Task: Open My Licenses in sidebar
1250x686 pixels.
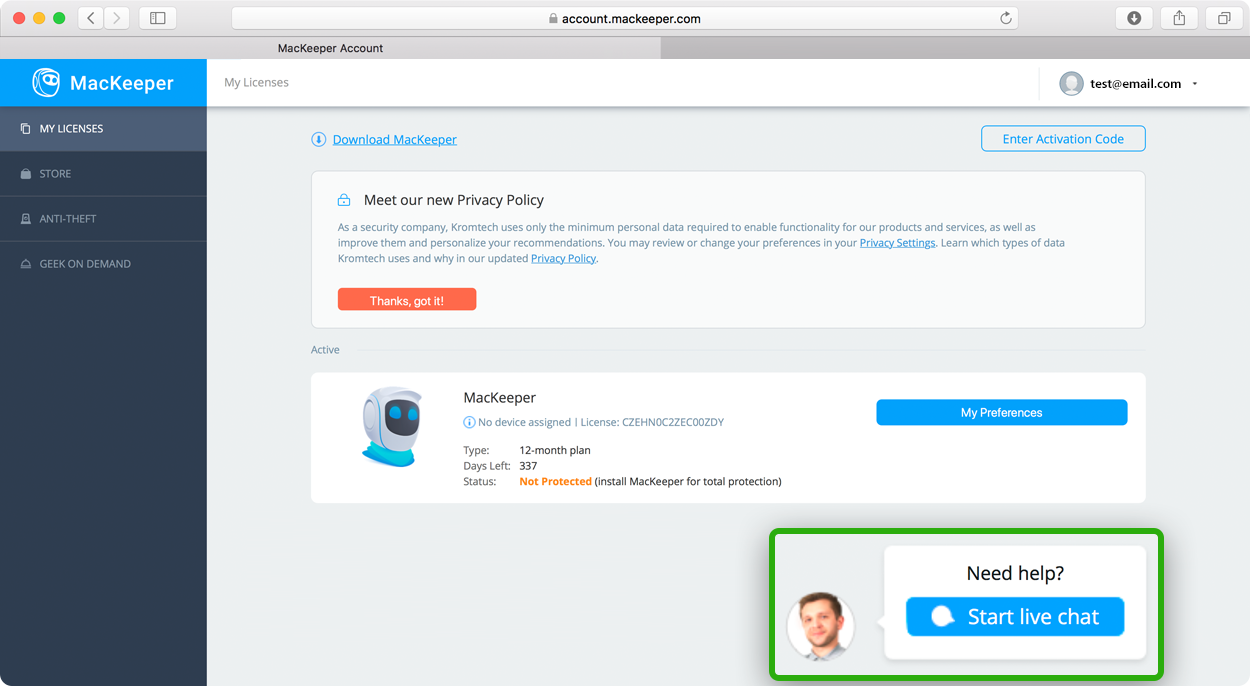Action: (103, 129)
